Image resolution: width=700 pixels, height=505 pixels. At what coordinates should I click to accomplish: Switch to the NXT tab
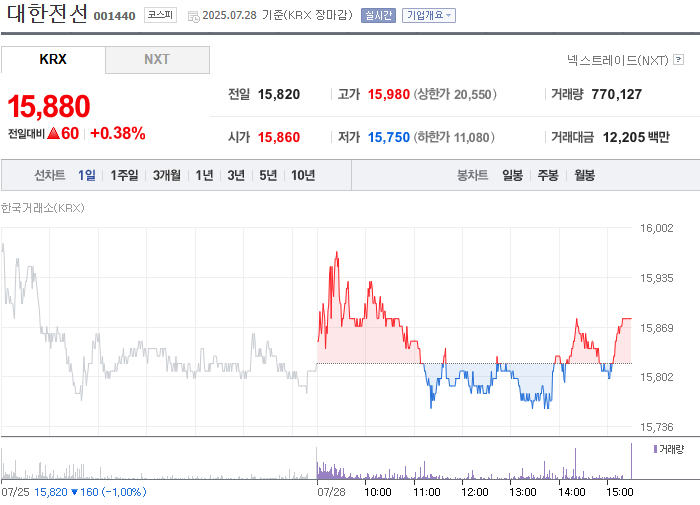tap(157, 59)
